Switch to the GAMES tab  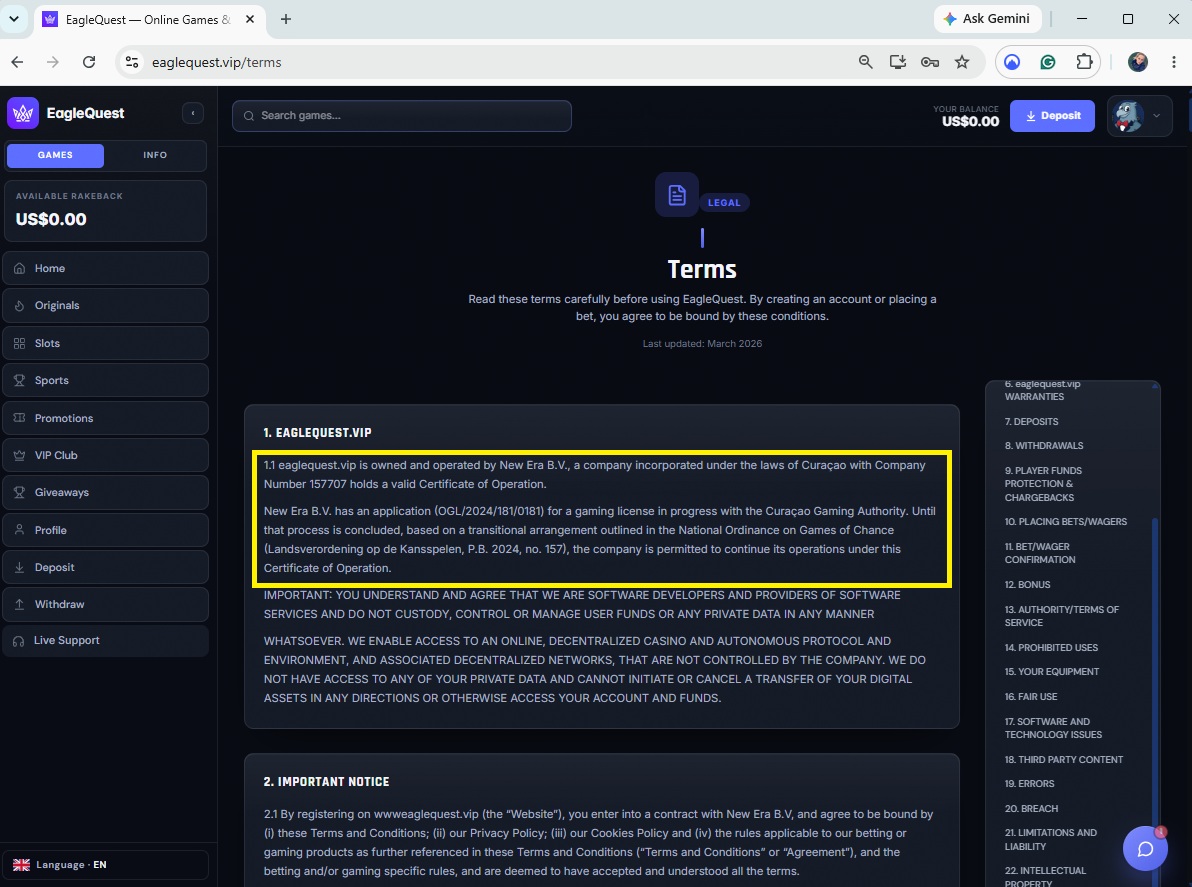point(55,155)
